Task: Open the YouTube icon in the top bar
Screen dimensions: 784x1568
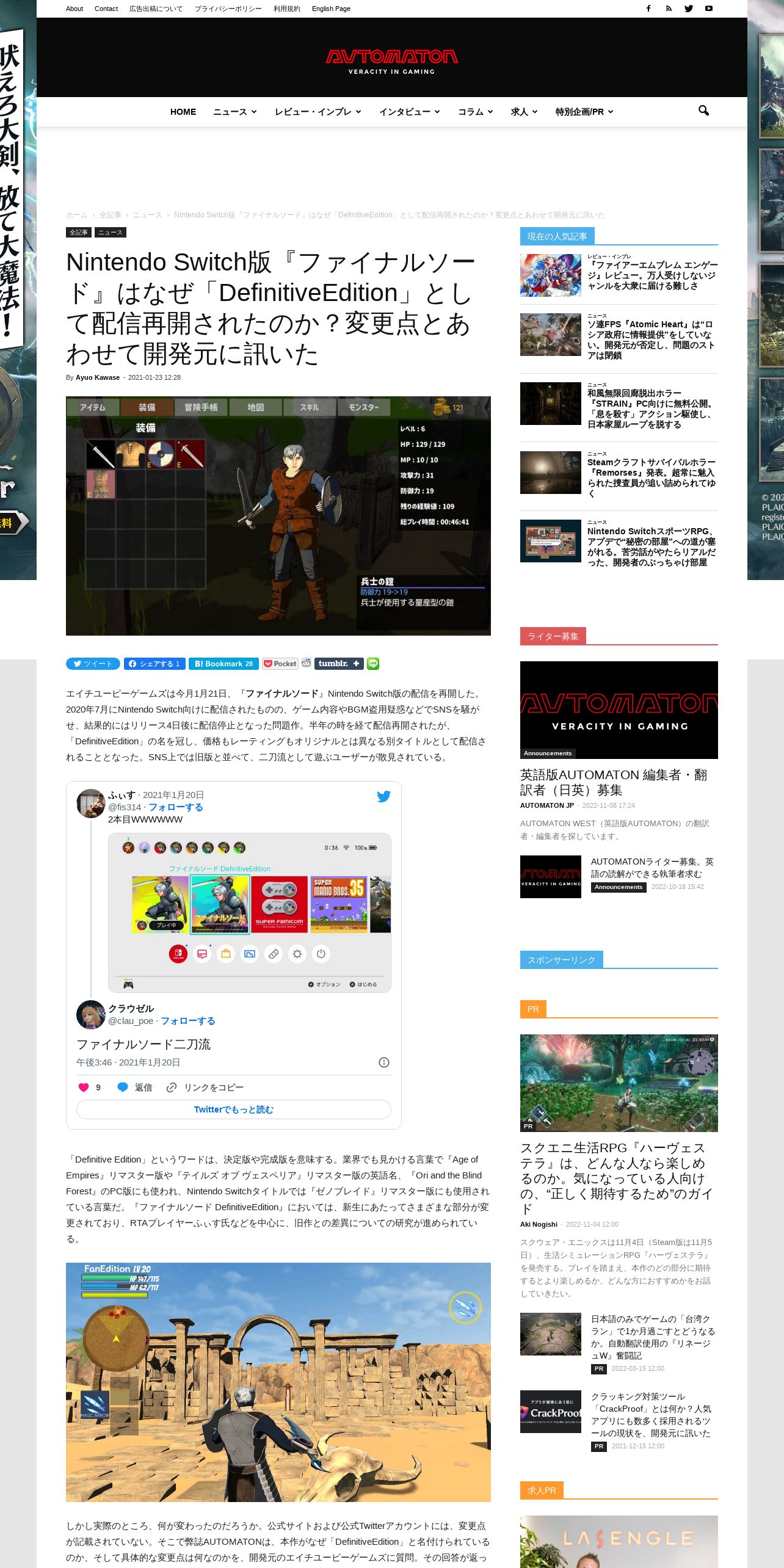Action: tap(709, 9)
